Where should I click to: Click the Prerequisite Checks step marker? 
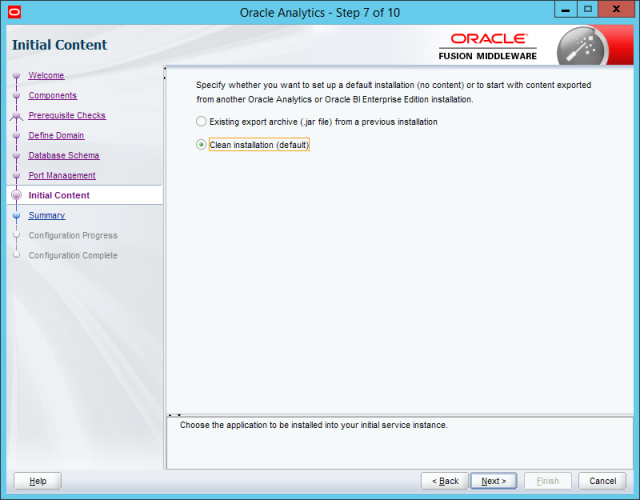click(16, 116)
